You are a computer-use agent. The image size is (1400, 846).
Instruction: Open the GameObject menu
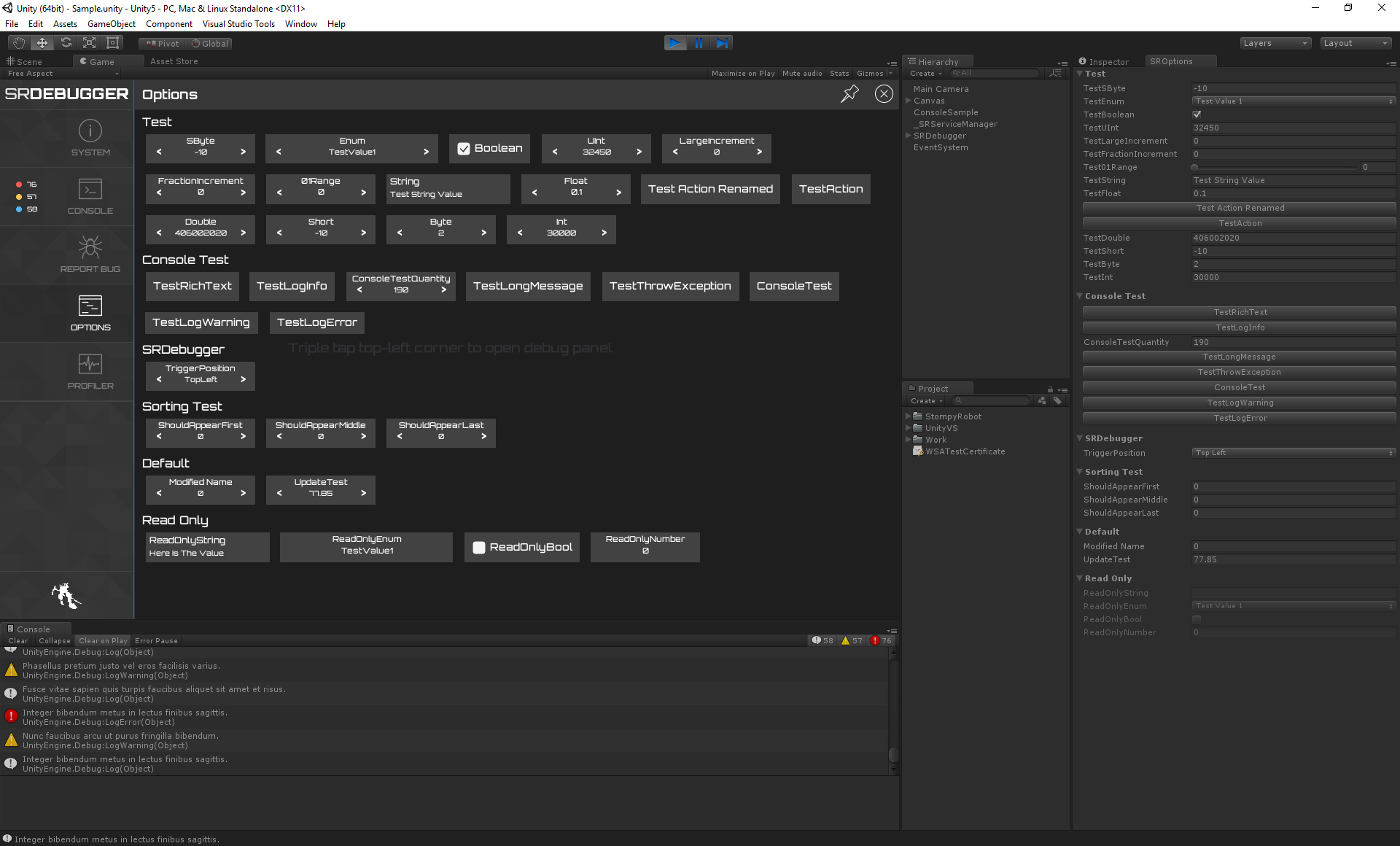point(112,23)
